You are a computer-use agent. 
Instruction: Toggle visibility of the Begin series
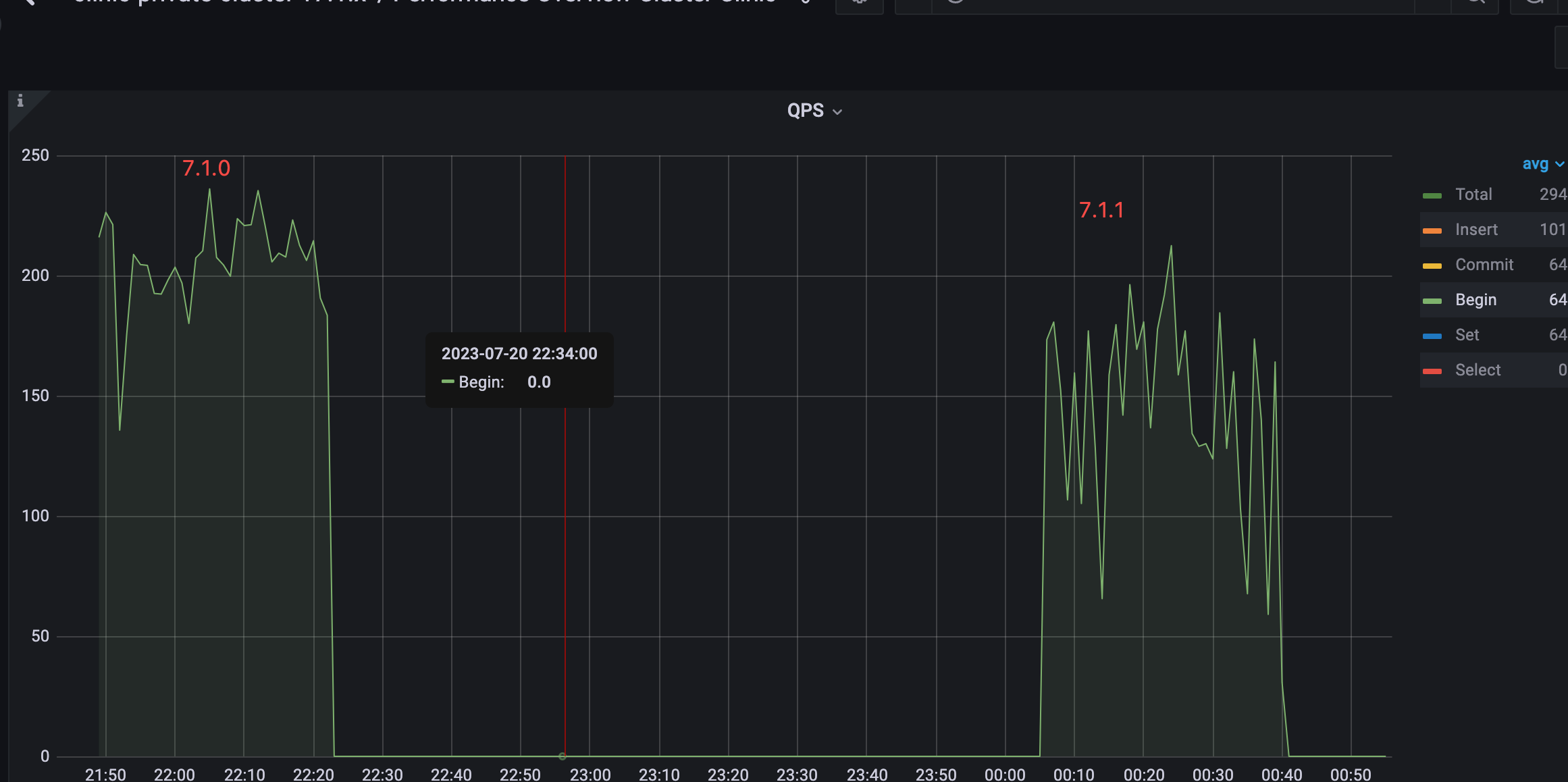tap(1476, 300)
